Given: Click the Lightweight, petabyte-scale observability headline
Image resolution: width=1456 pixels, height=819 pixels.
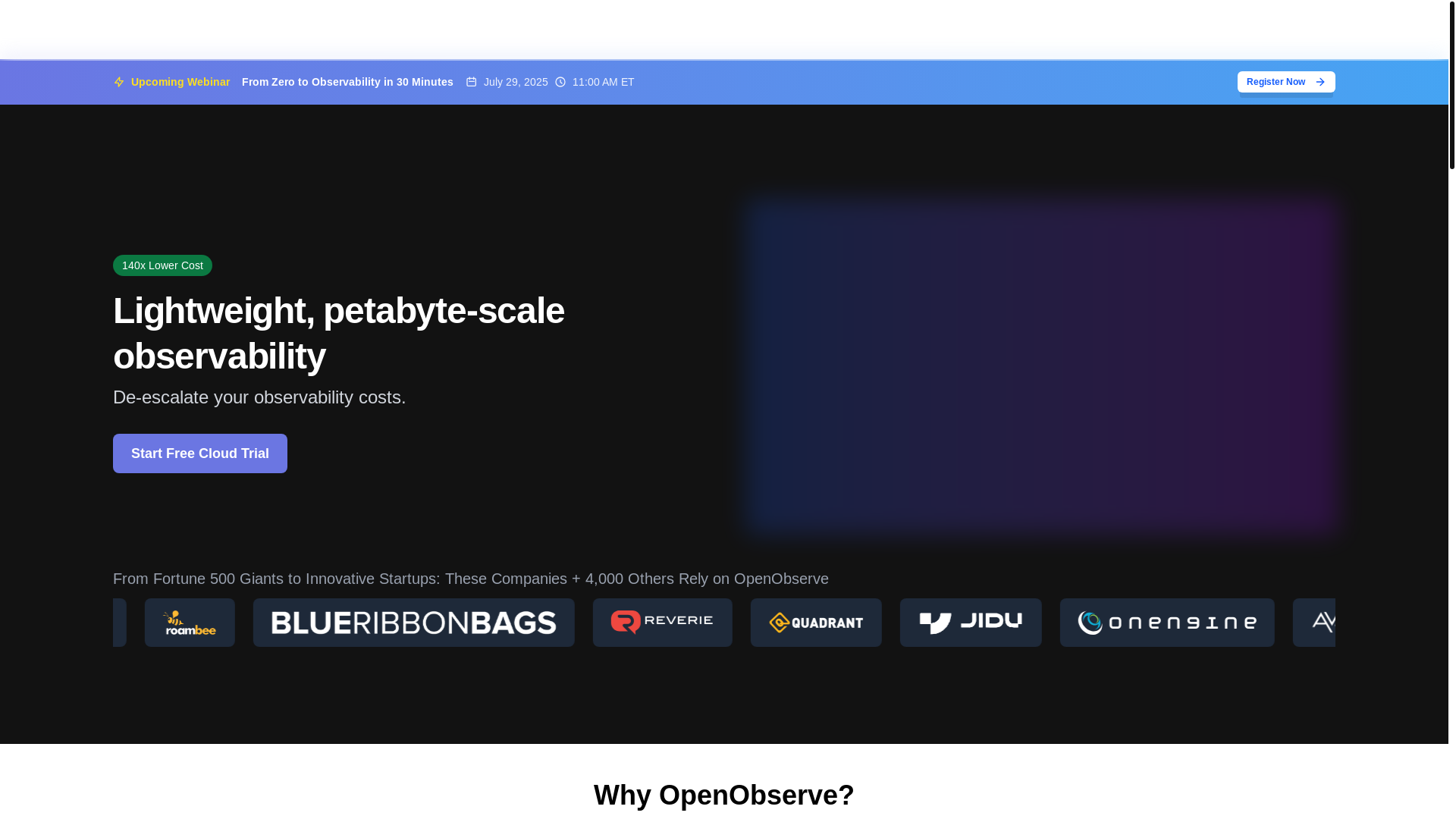Looking at the screenshot, I should pyautogui.click(x=339, y=334).
